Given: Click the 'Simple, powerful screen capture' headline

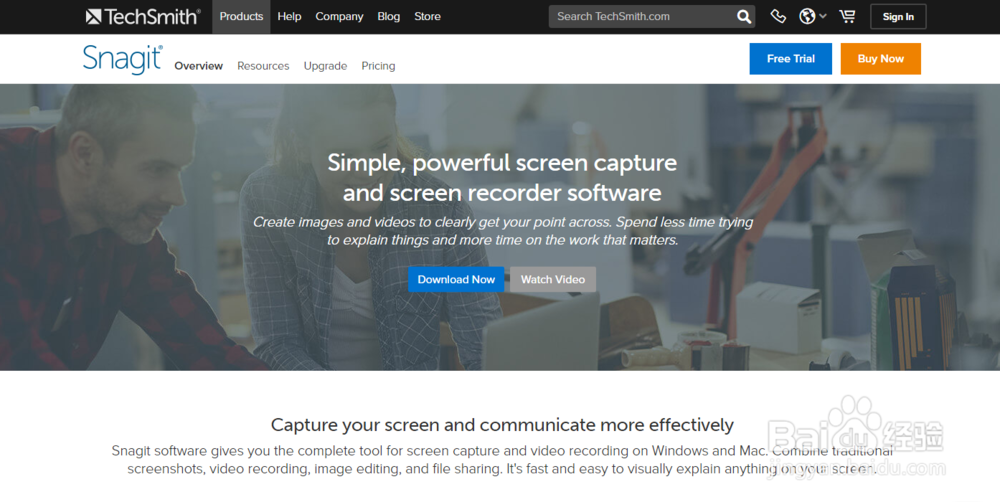Looking at the screenshot, I should [503, 177].
